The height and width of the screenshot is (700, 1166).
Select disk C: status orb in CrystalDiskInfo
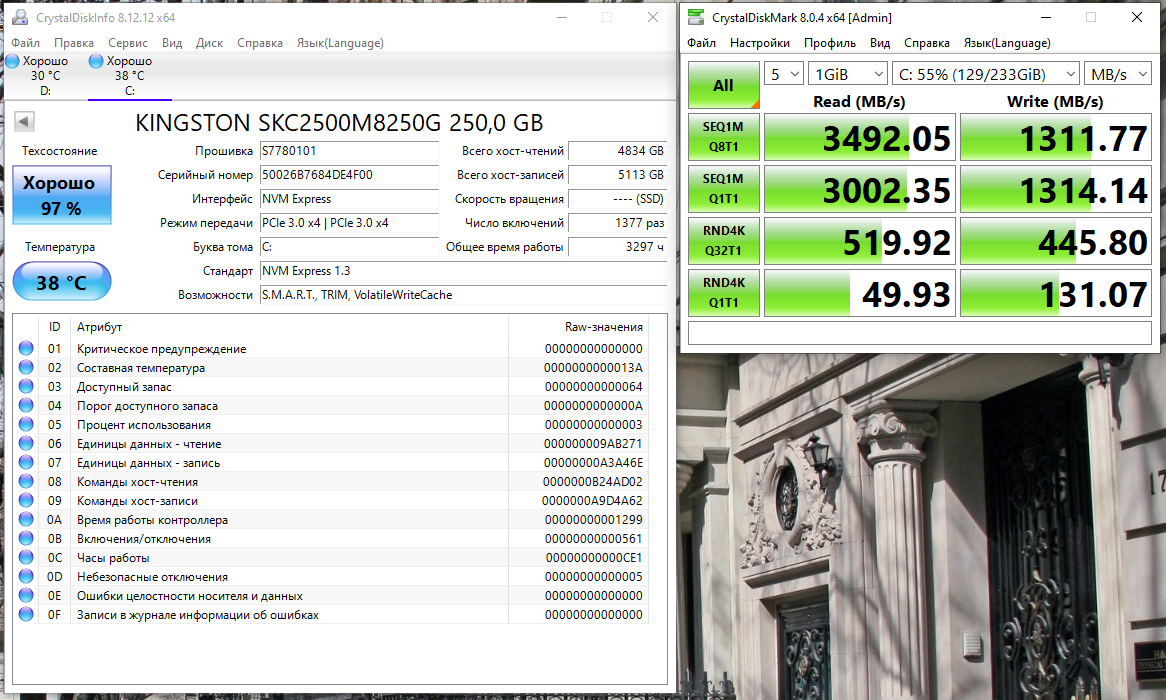coord(96,61)
